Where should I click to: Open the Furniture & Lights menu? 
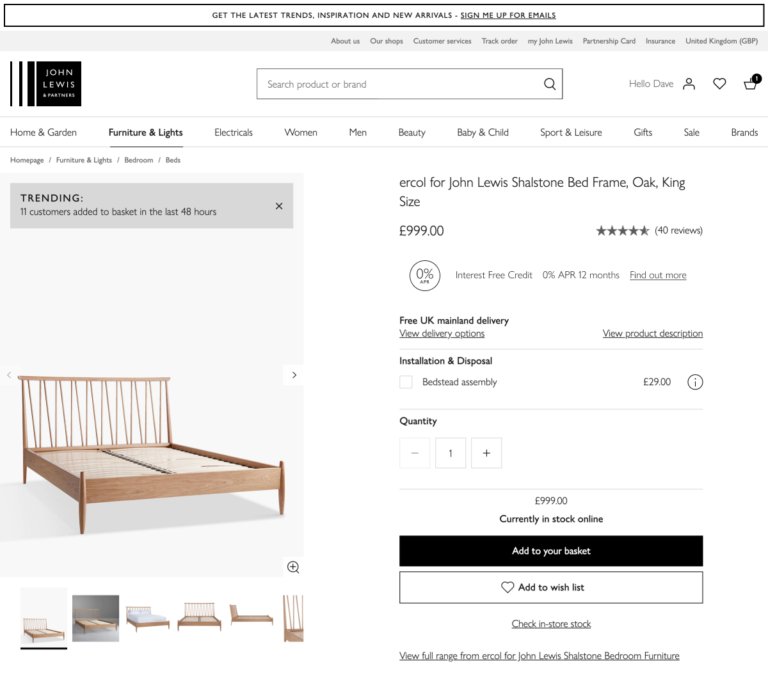(x=145, y=132)
